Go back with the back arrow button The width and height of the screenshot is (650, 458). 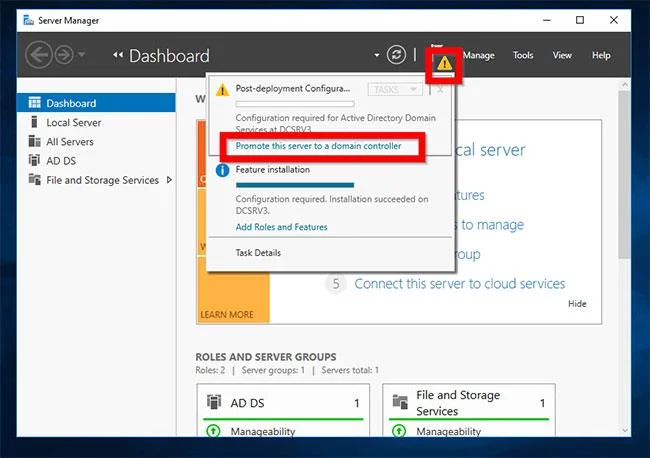(x=39, y=55)
